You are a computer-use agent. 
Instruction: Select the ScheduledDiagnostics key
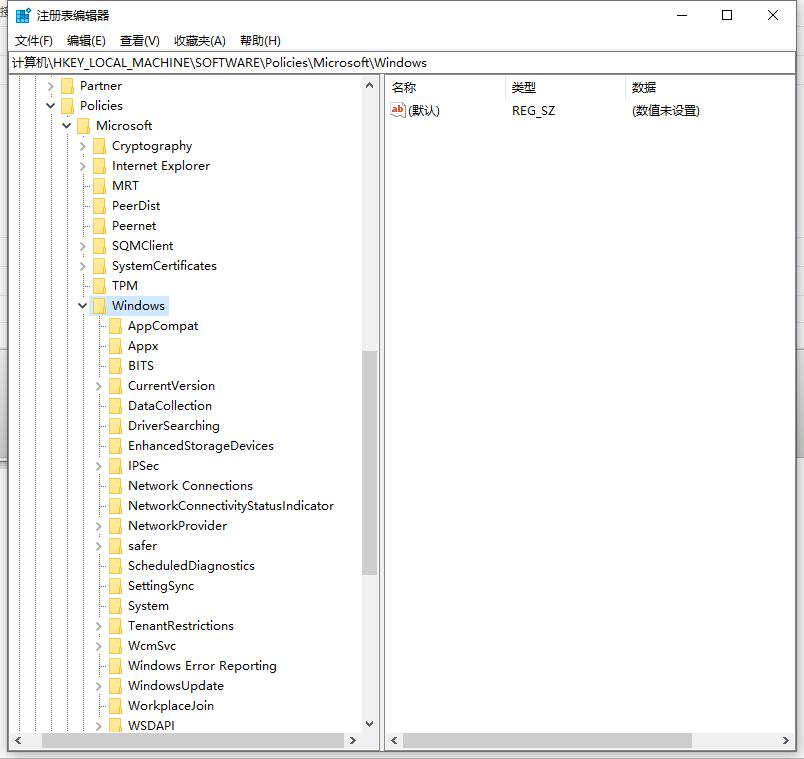pyautogui.click(x=191, y=566)
